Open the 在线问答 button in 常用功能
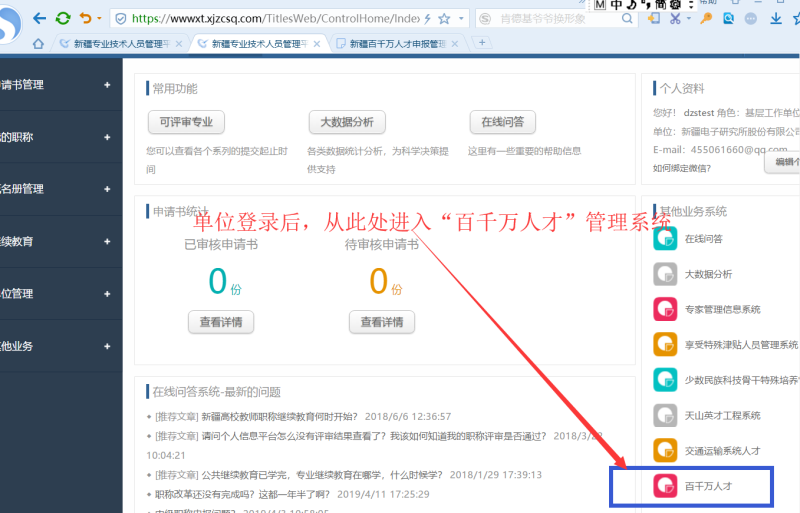 (502, 122)
